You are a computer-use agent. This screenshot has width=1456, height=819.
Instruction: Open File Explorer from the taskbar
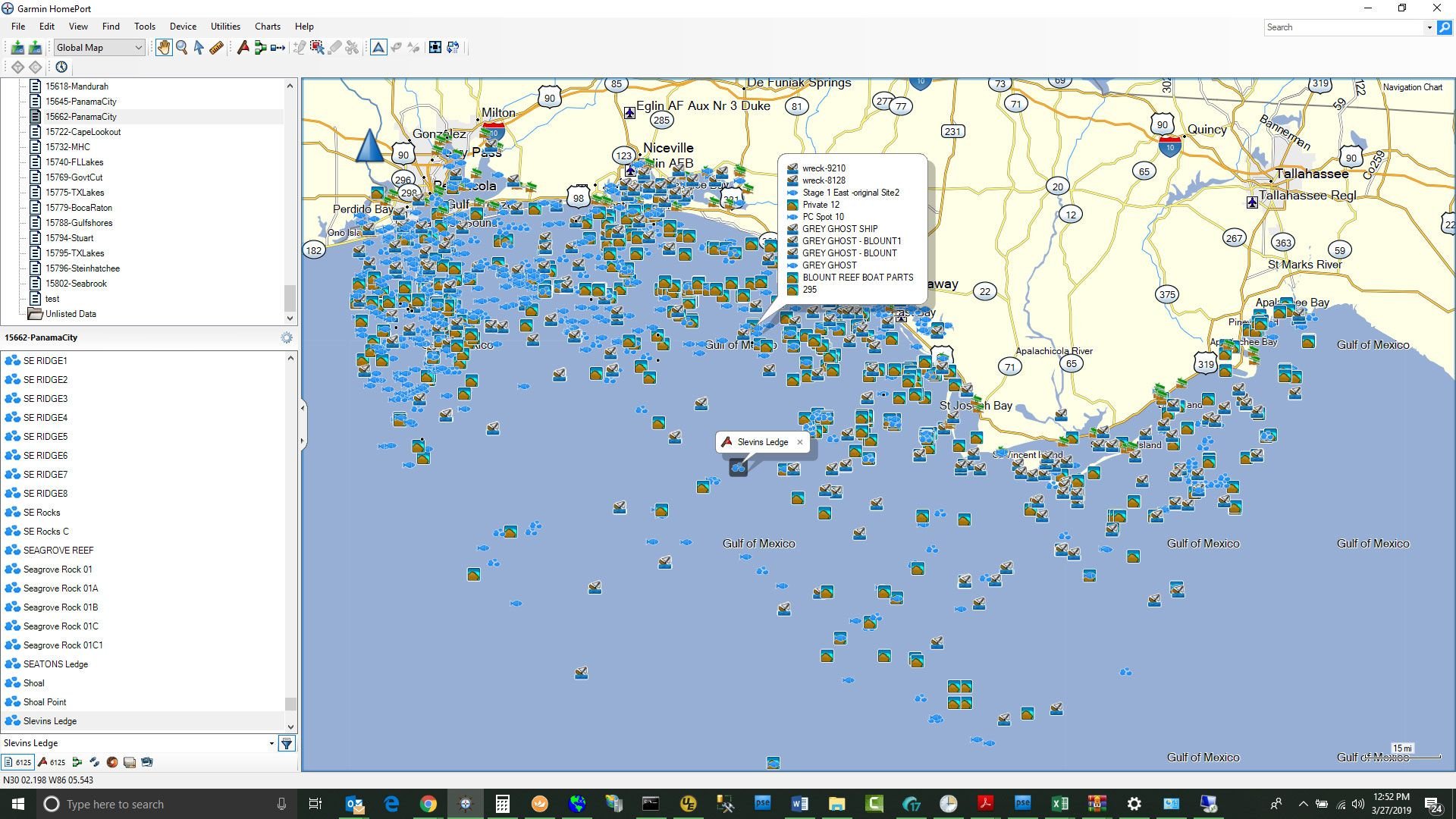[x=836, y=804]
